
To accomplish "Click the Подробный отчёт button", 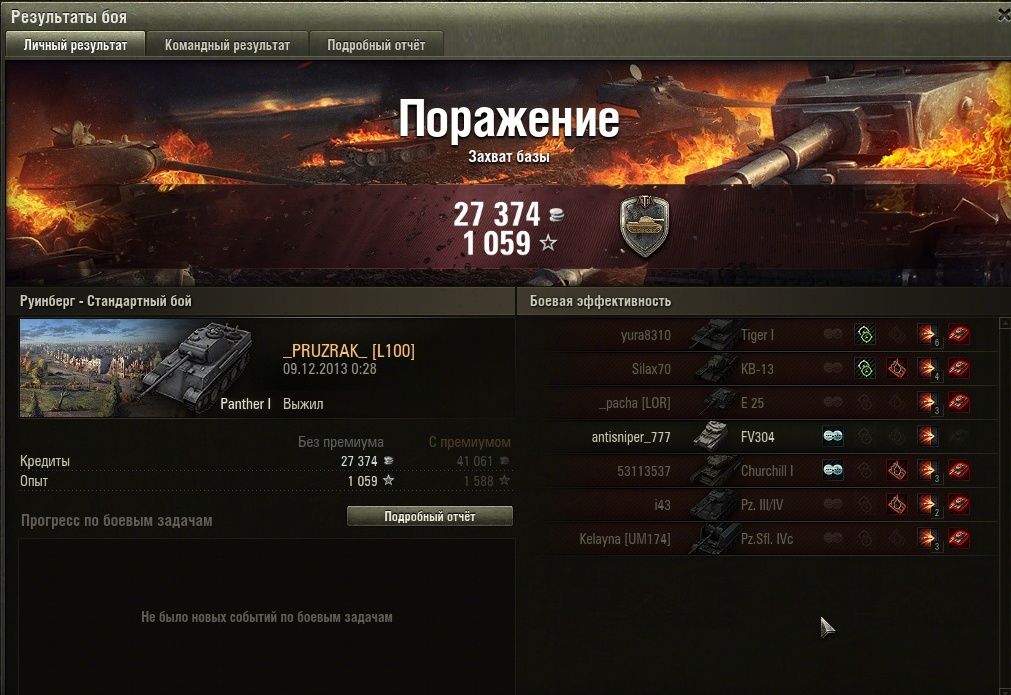I will pos(429,516).
